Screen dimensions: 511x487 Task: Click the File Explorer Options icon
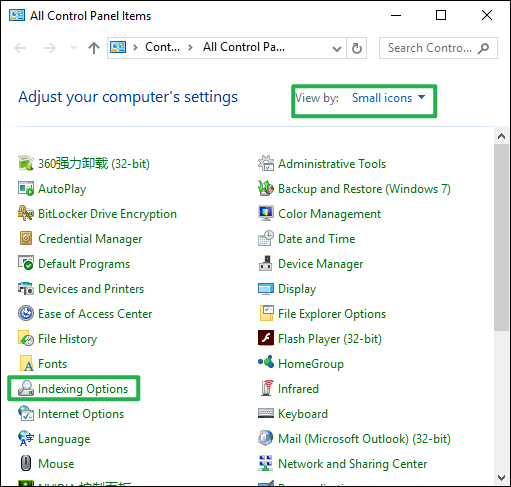point(266,314)
